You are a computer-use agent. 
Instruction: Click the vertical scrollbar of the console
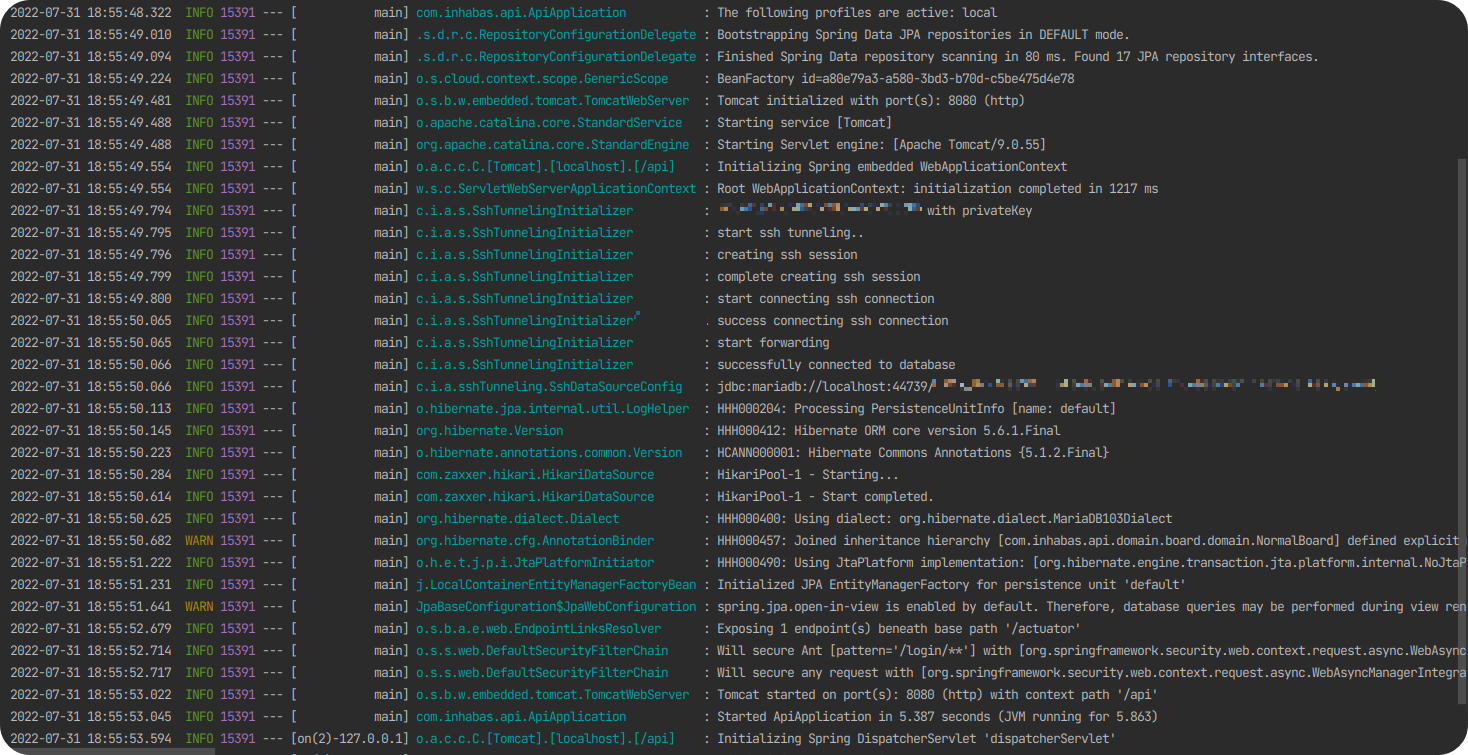click(1461, 432)
